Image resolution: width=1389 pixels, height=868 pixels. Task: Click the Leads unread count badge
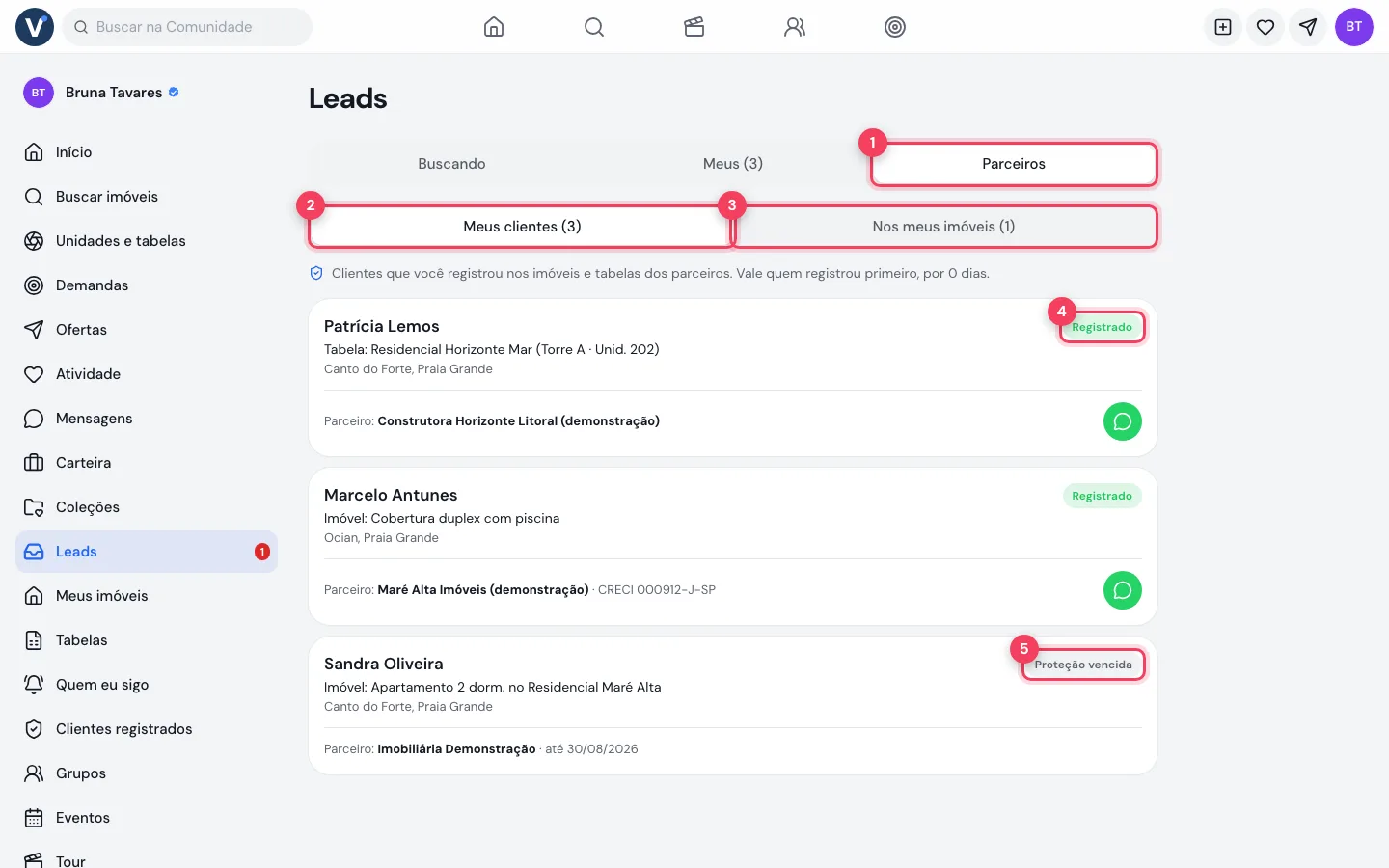click(x=262, y=552)
